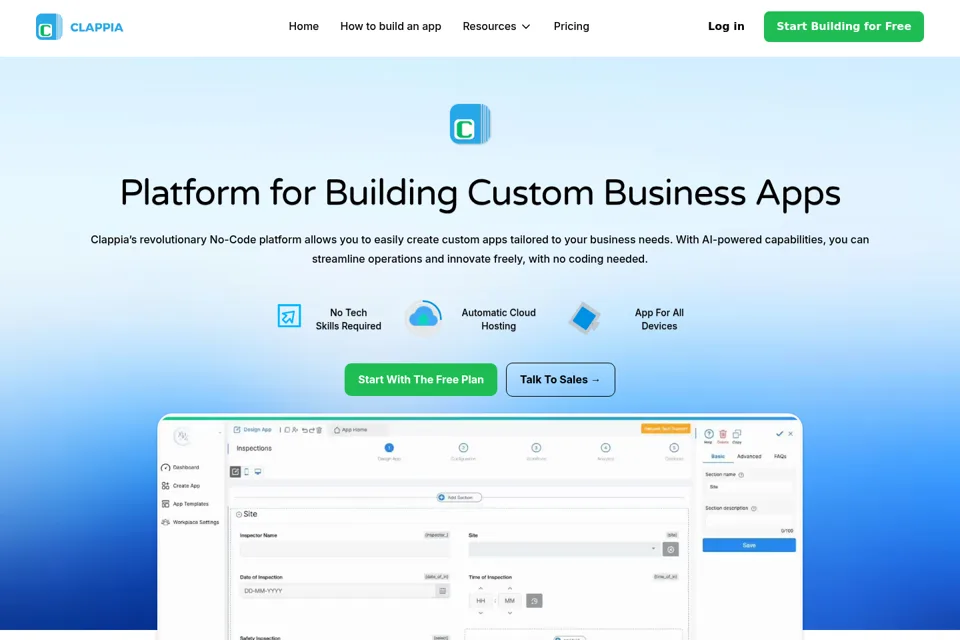Switch to the FAQs tab
This screenshot has height=640, width=960.
coord(780,456)
